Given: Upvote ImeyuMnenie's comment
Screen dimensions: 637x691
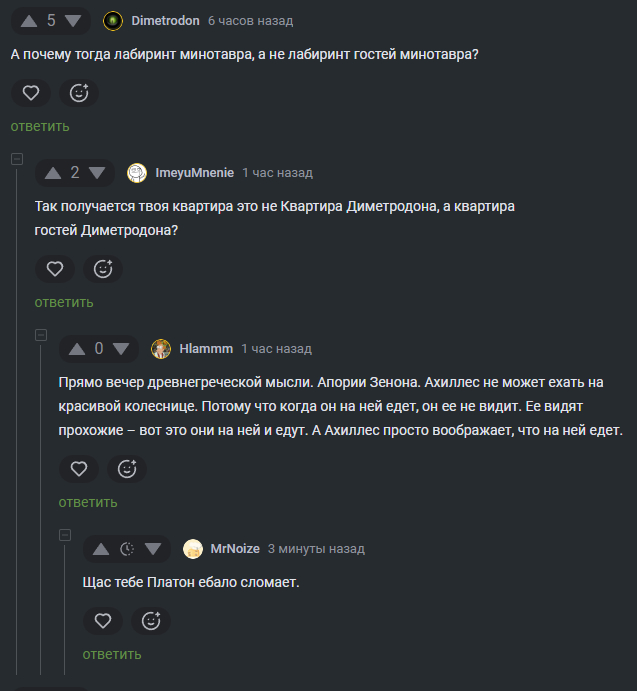Looking at the screenshot, I should click(x=52, y=172).
